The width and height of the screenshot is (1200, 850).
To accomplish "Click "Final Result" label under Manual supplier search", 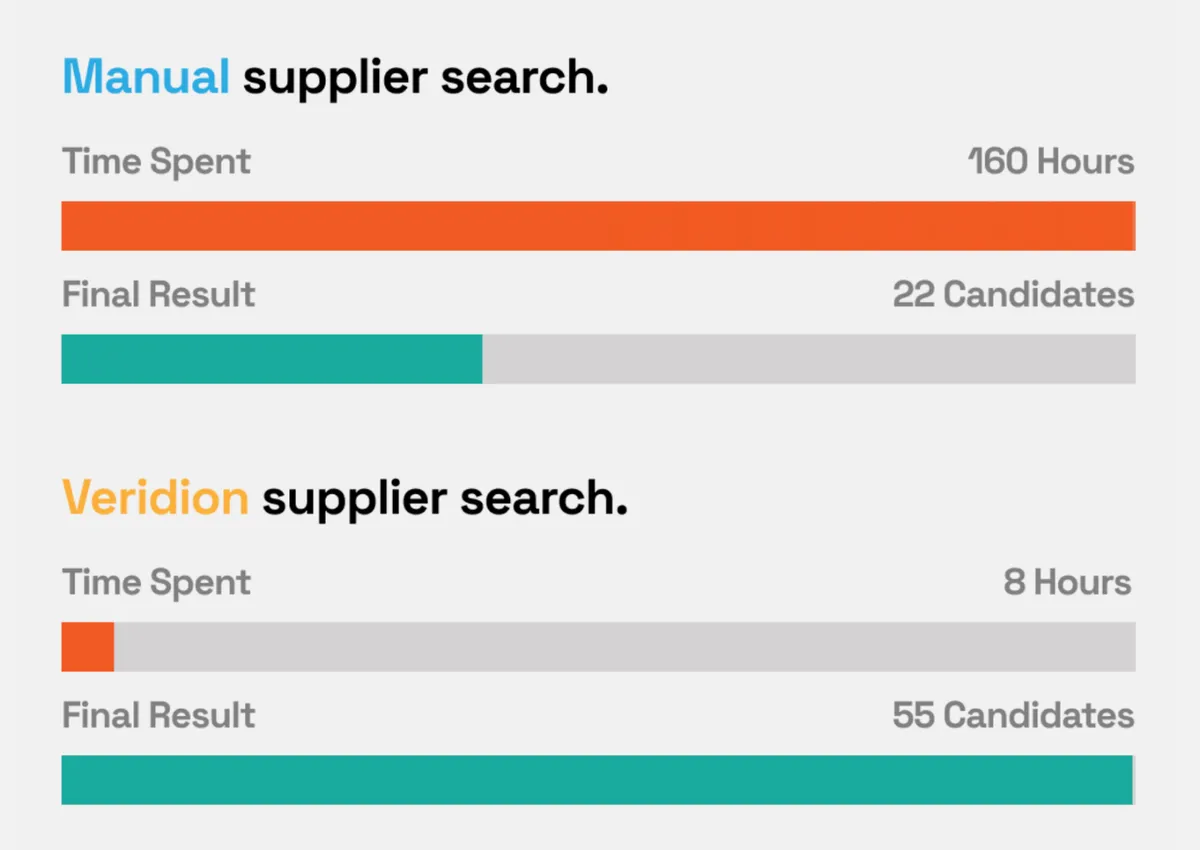I will [x=159, y=294].
